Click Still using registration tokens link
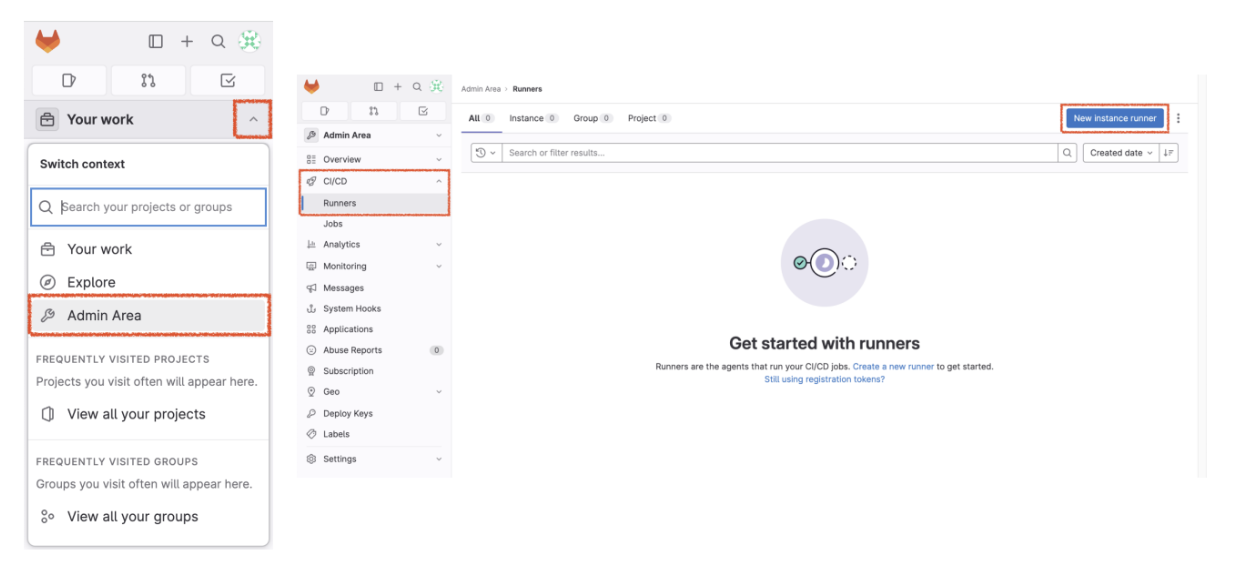 824,380
